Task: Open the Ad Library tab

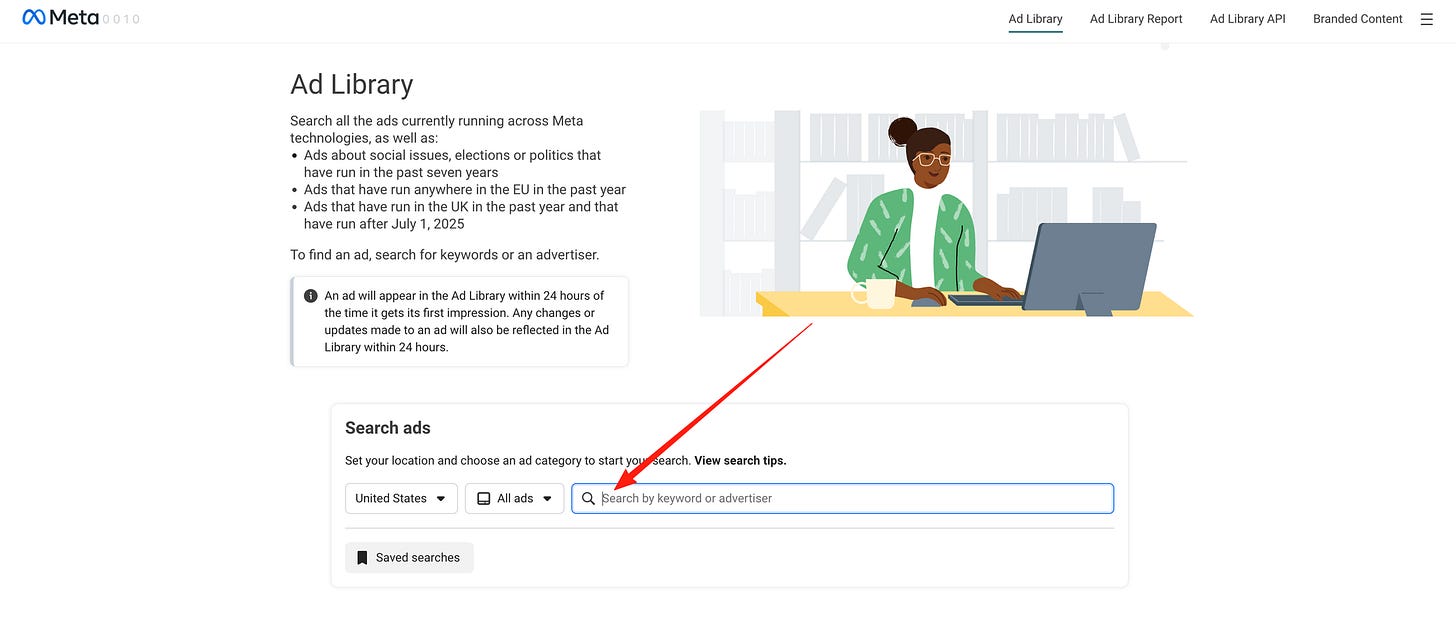Action: (x=1035, y=19)
